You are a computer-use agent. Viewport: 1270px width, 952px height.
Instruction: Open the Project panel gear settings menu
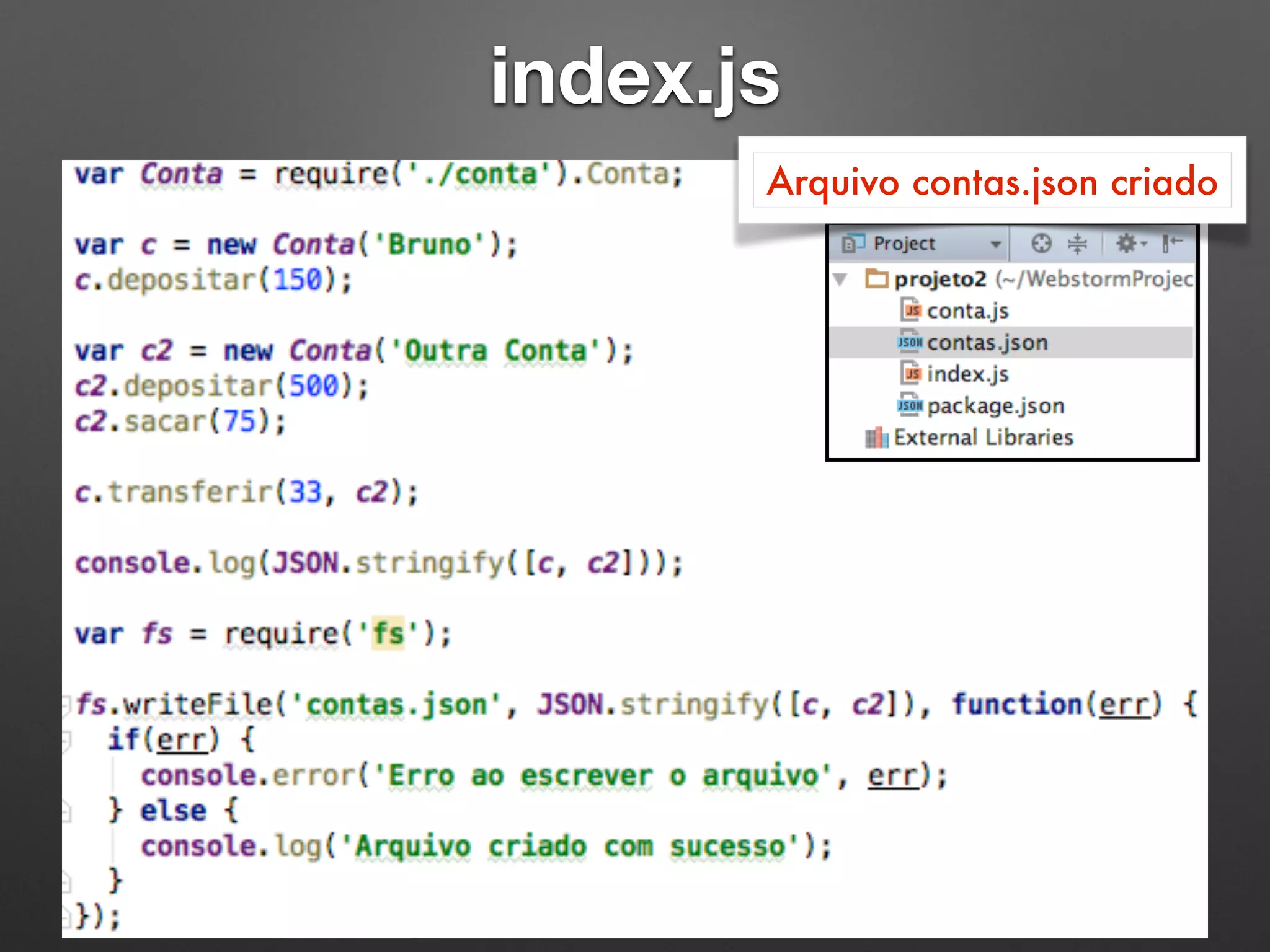point(1131,243)
